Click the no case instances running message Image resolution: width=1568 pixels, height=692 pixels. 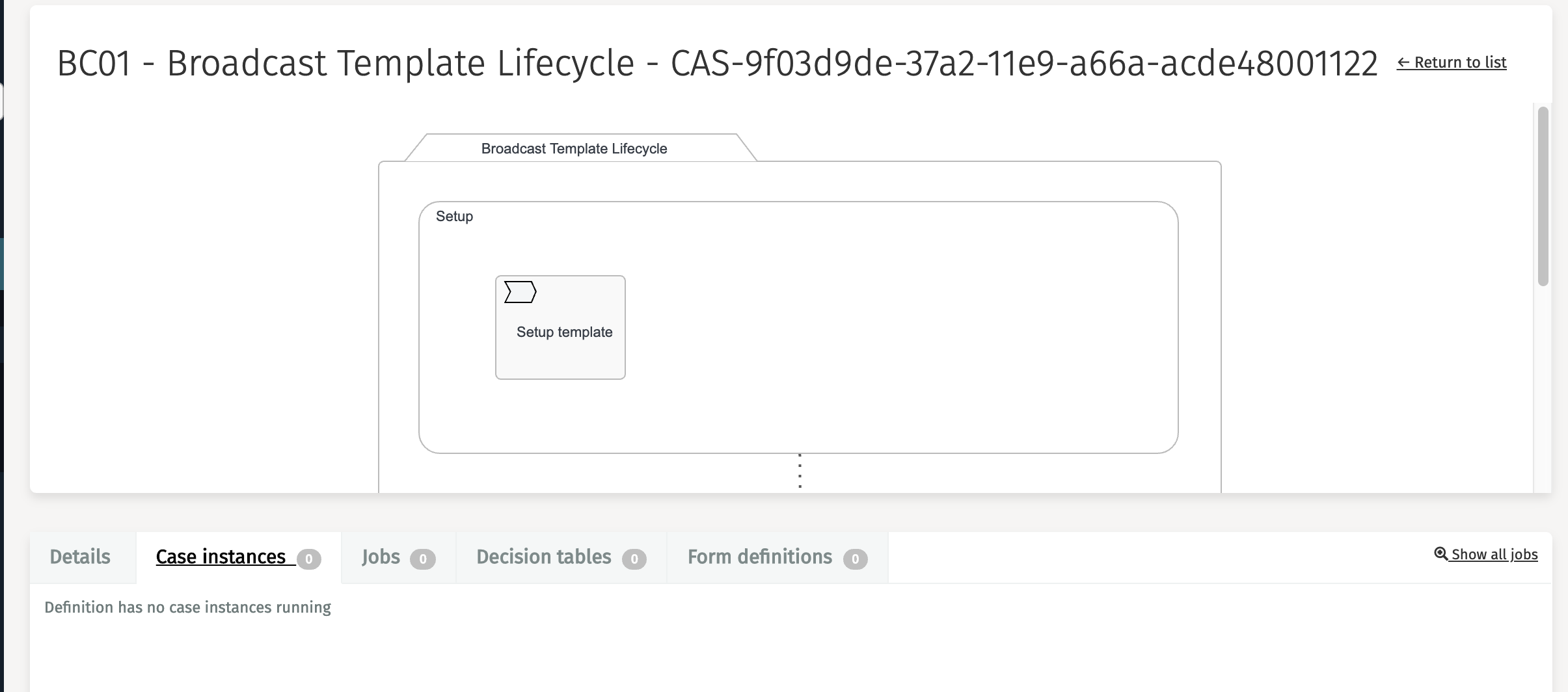point(187,607)
